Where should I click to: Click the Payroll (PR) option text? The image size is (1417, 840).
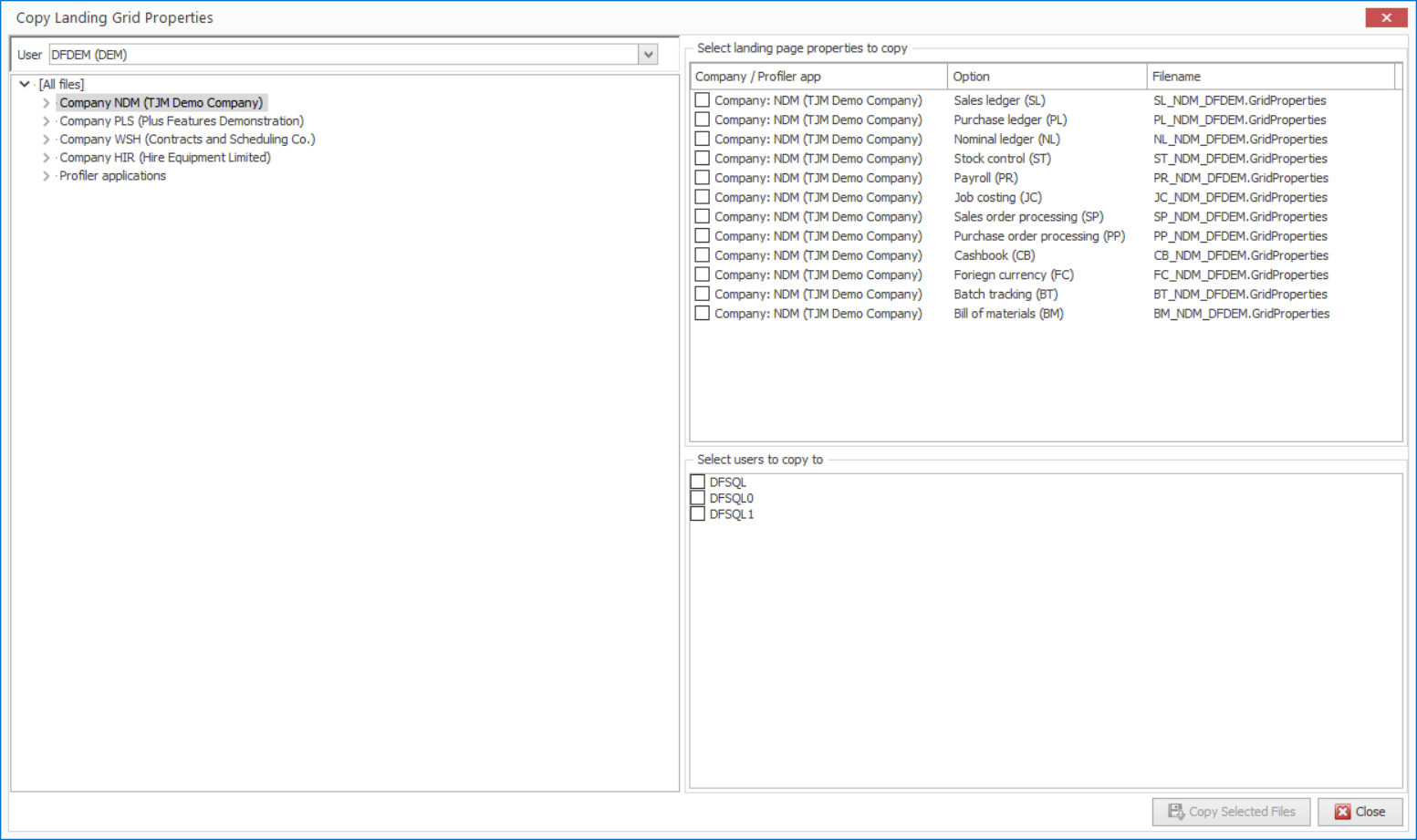pyautogui.click(x=986, y=178)
